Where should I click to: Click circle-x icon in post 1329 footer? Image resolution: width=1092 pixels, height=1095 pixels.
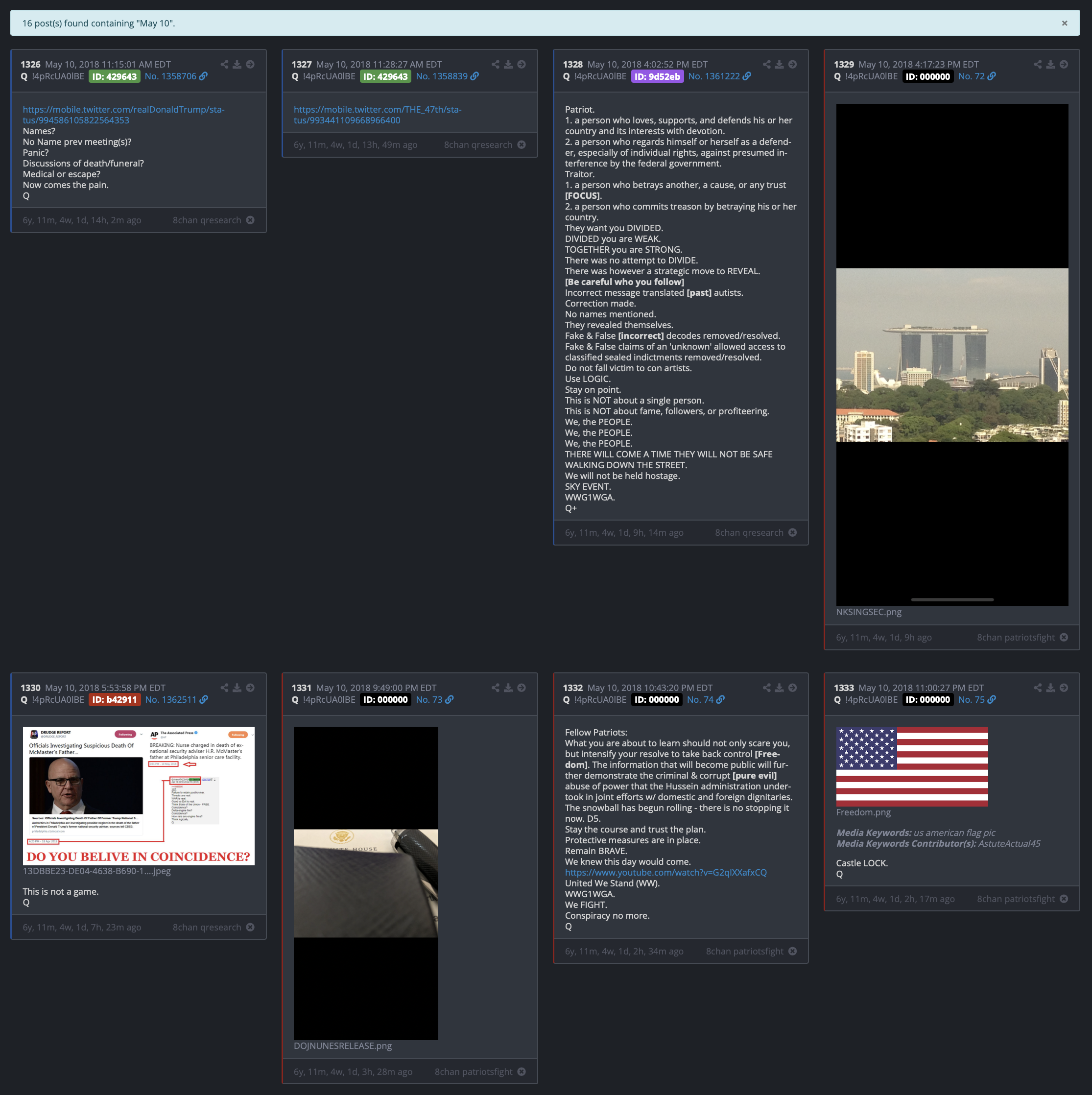click(x=1064, y=637)
